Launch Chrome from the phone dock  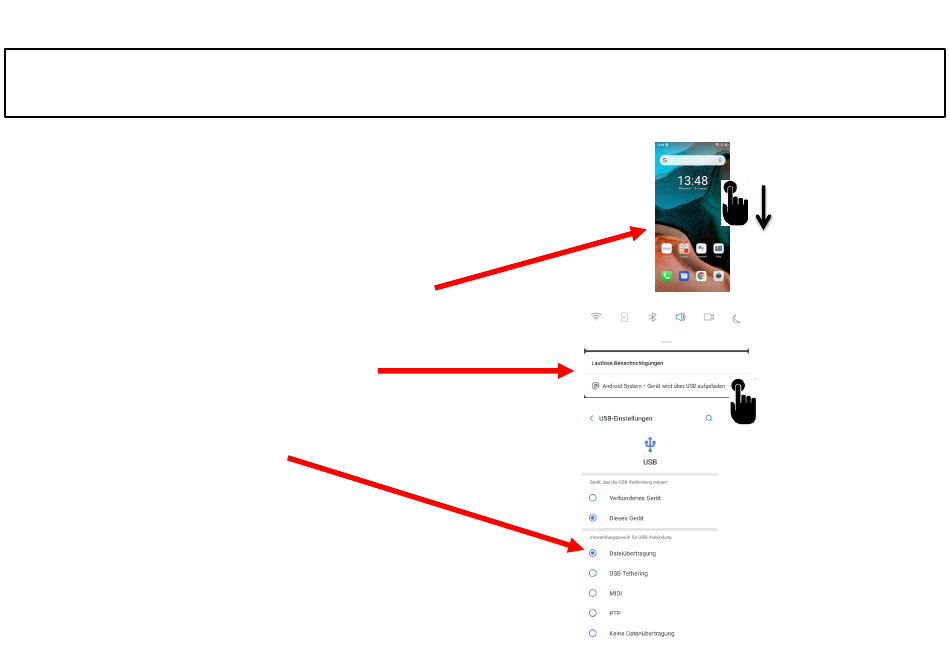pyautogui.click(x=701, y=276)
